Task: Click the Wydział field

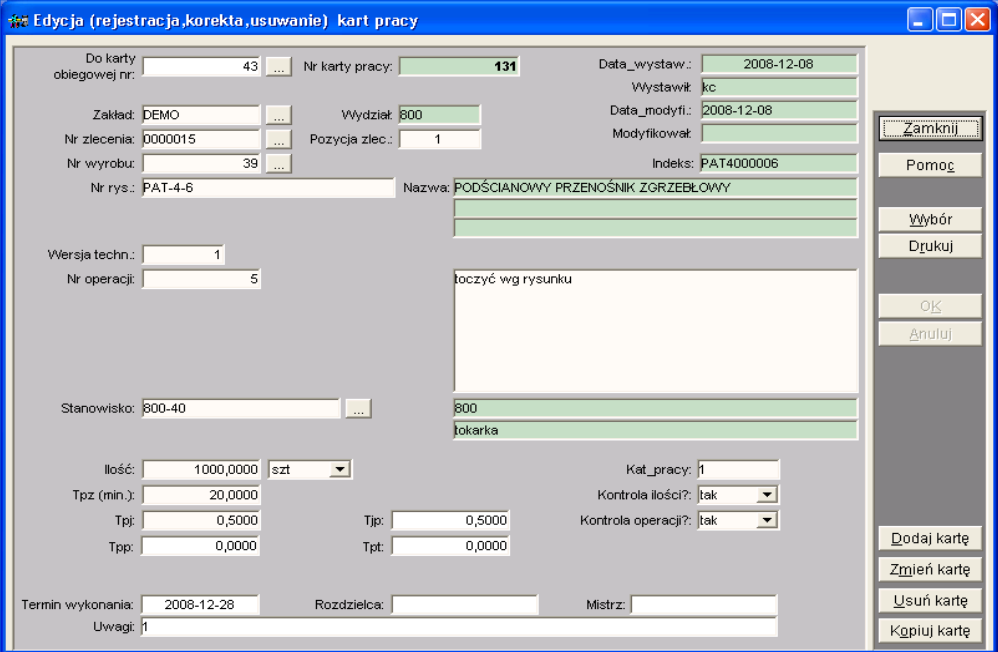Action: [x=439, y=115]
